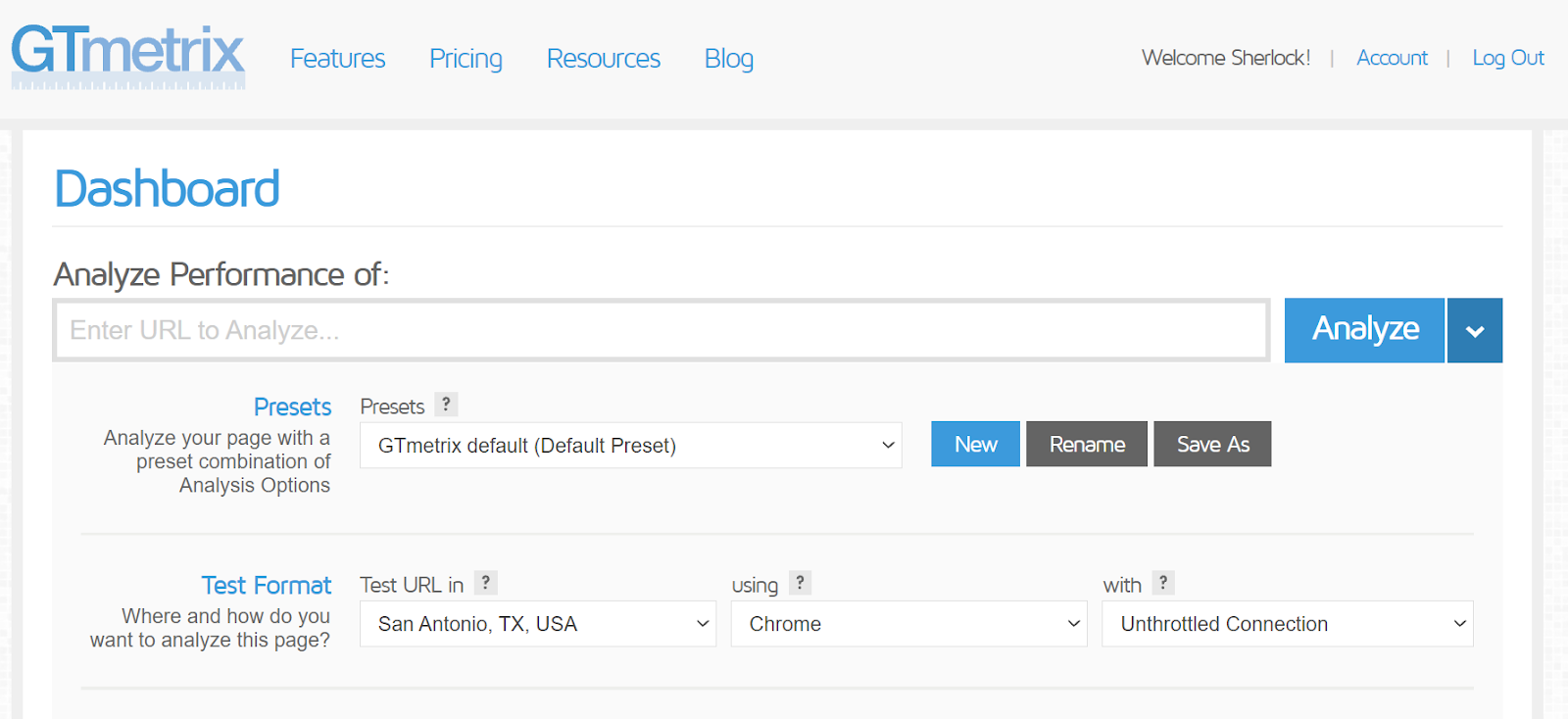Open the Pricing page
This screenshot has height=719, width=1568.
(x=465, y=59)
